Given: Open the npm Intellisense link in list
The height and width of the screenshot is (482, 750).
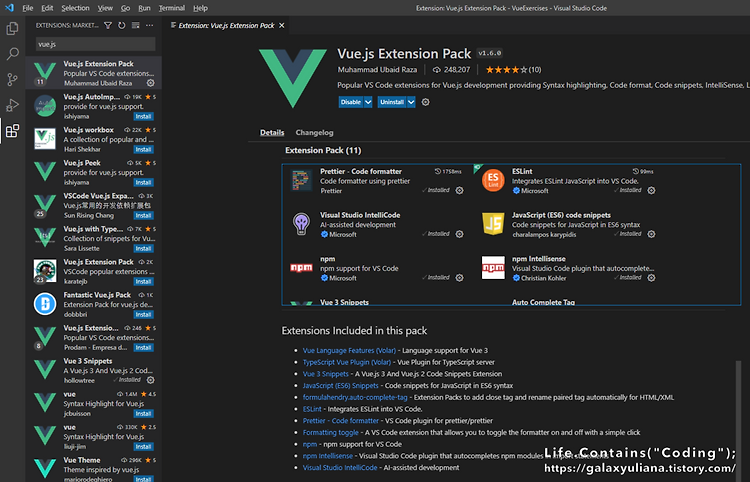Looking at the screenshot, I should [x=328, y=456].
